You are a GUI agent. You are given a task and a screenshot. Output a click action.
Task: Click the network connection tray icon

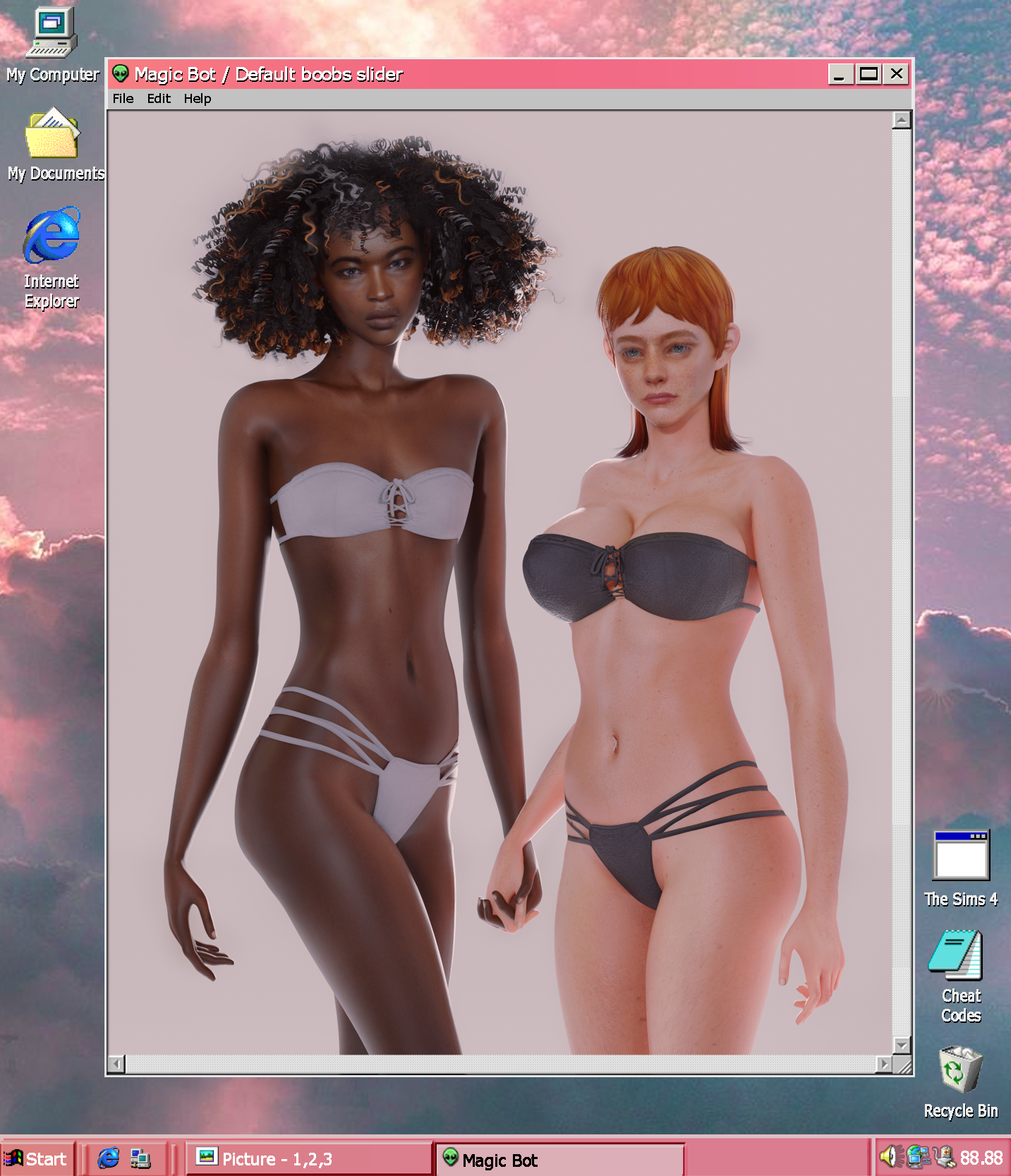coord(918,1156)
